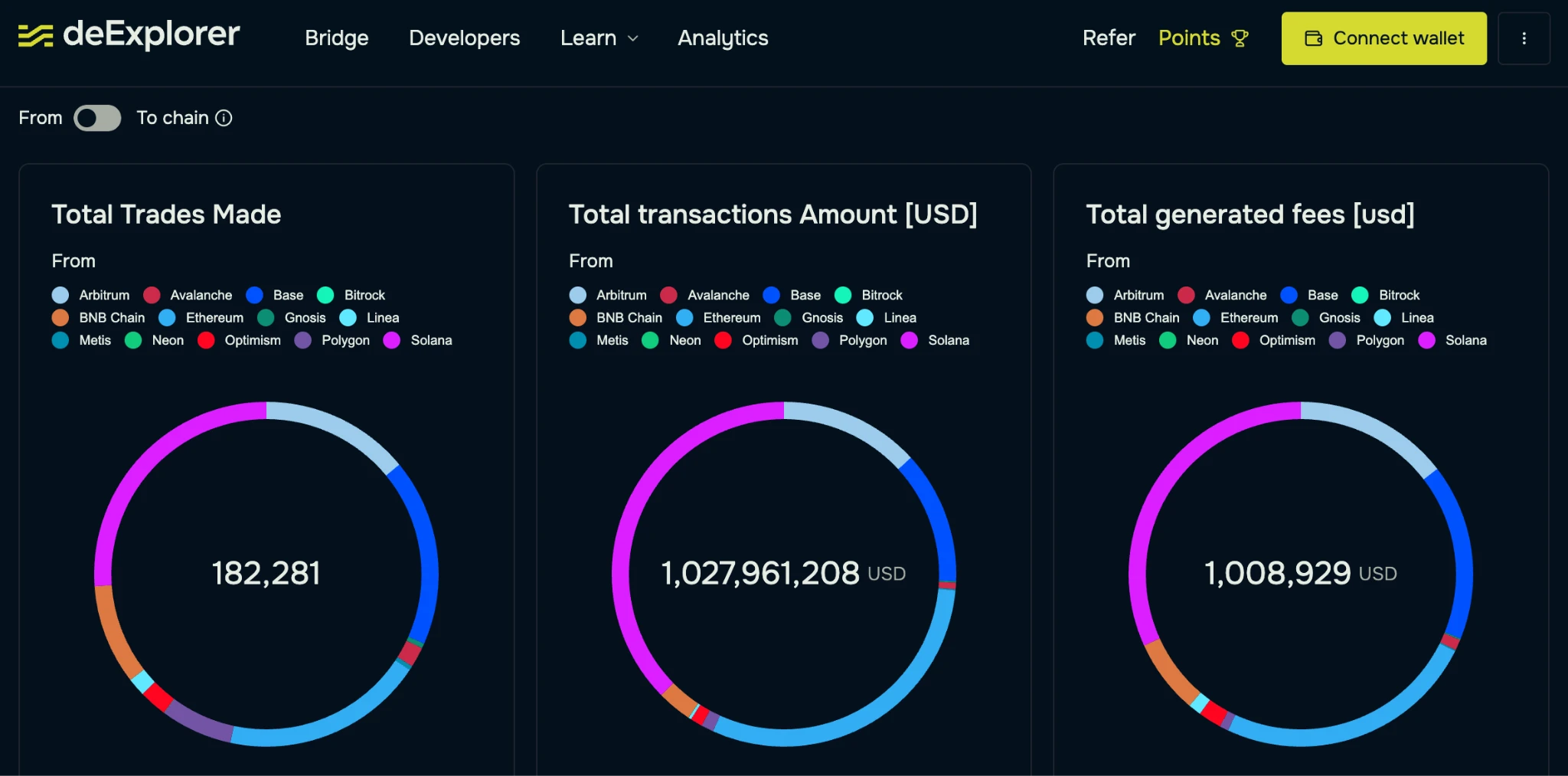1568x776 pixels.
Task: Click the BNB Chain swatch in Total generated fees
Action: (x=1095, y=318)
